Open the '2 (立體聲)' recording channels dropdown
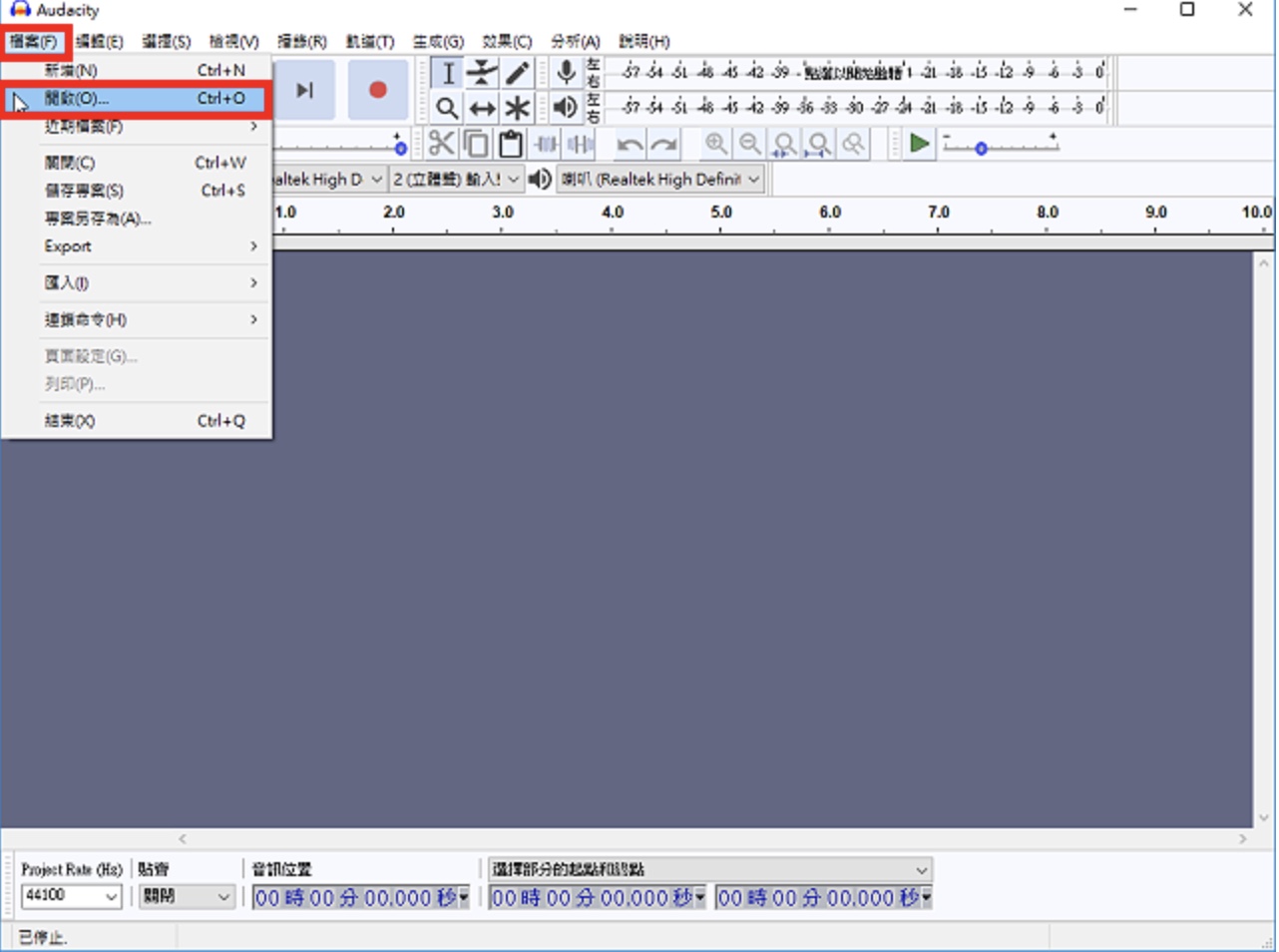The image size is (1279, 952). (456, 180)
